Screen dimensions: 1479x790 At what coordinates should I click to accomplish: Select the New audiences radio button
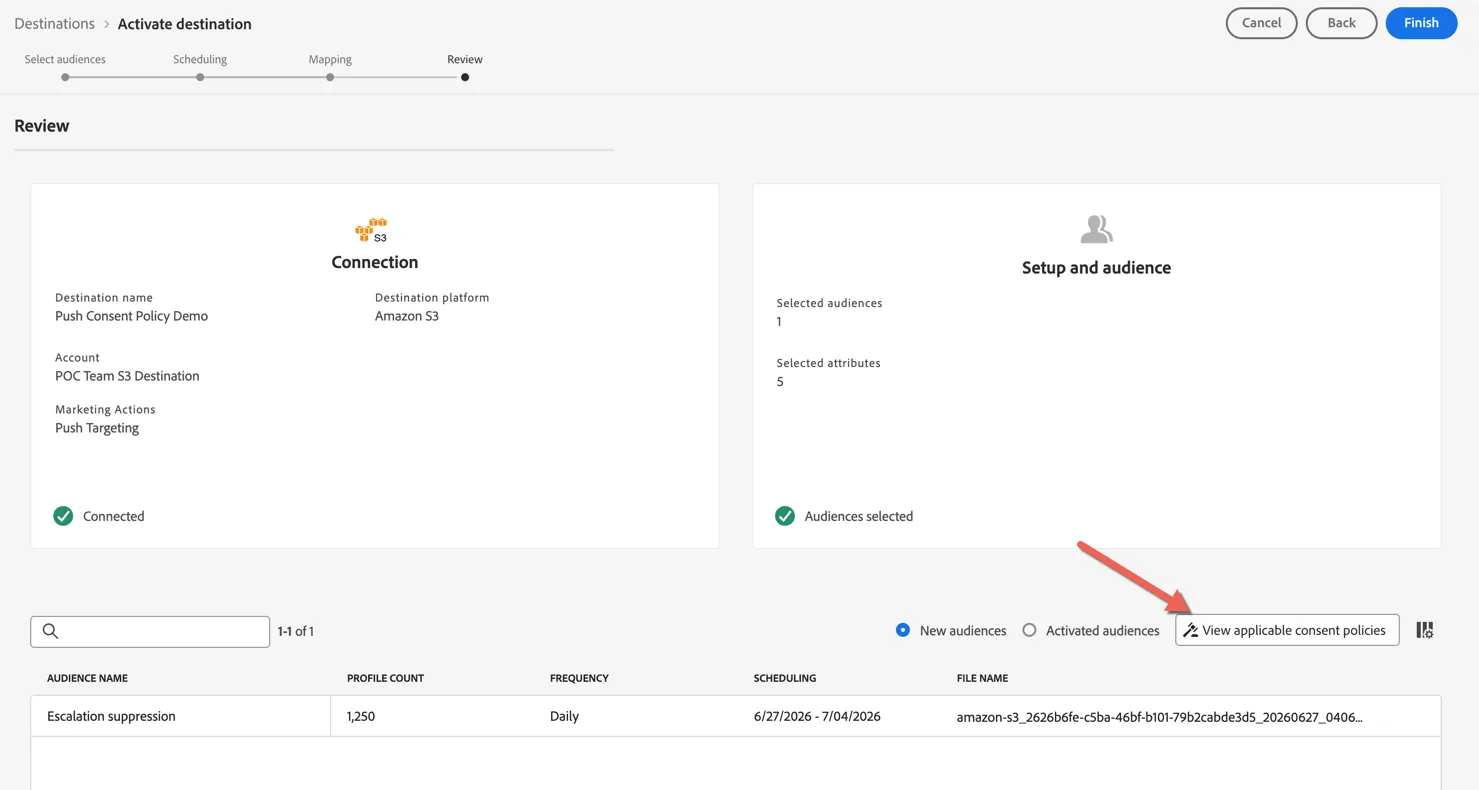point(903,630)
